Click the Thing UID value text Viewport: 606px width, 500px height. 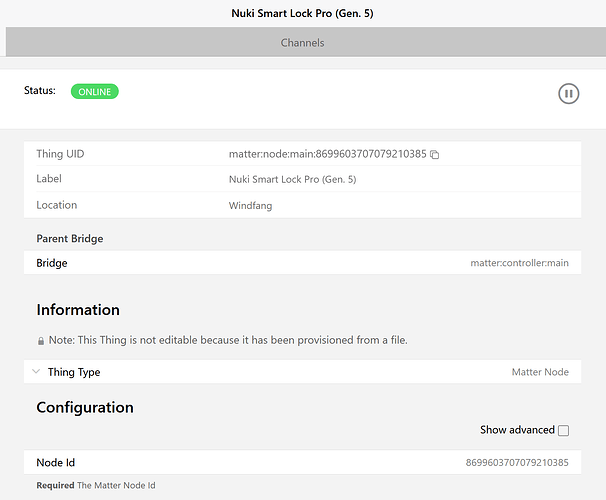(x=327, y=155)
